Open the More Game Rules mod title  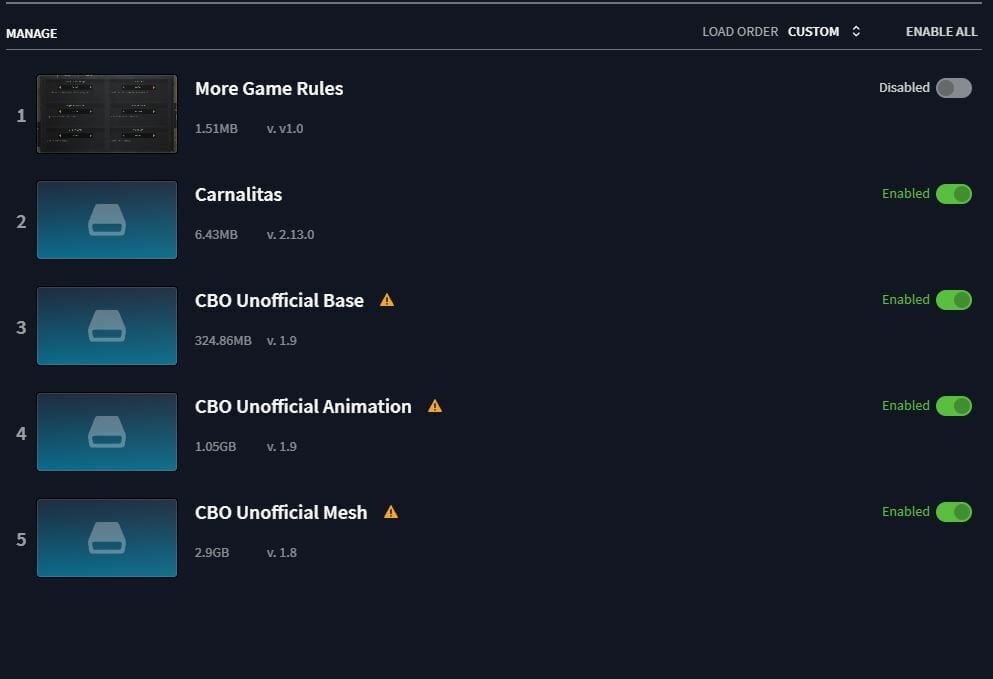[269, 88]
